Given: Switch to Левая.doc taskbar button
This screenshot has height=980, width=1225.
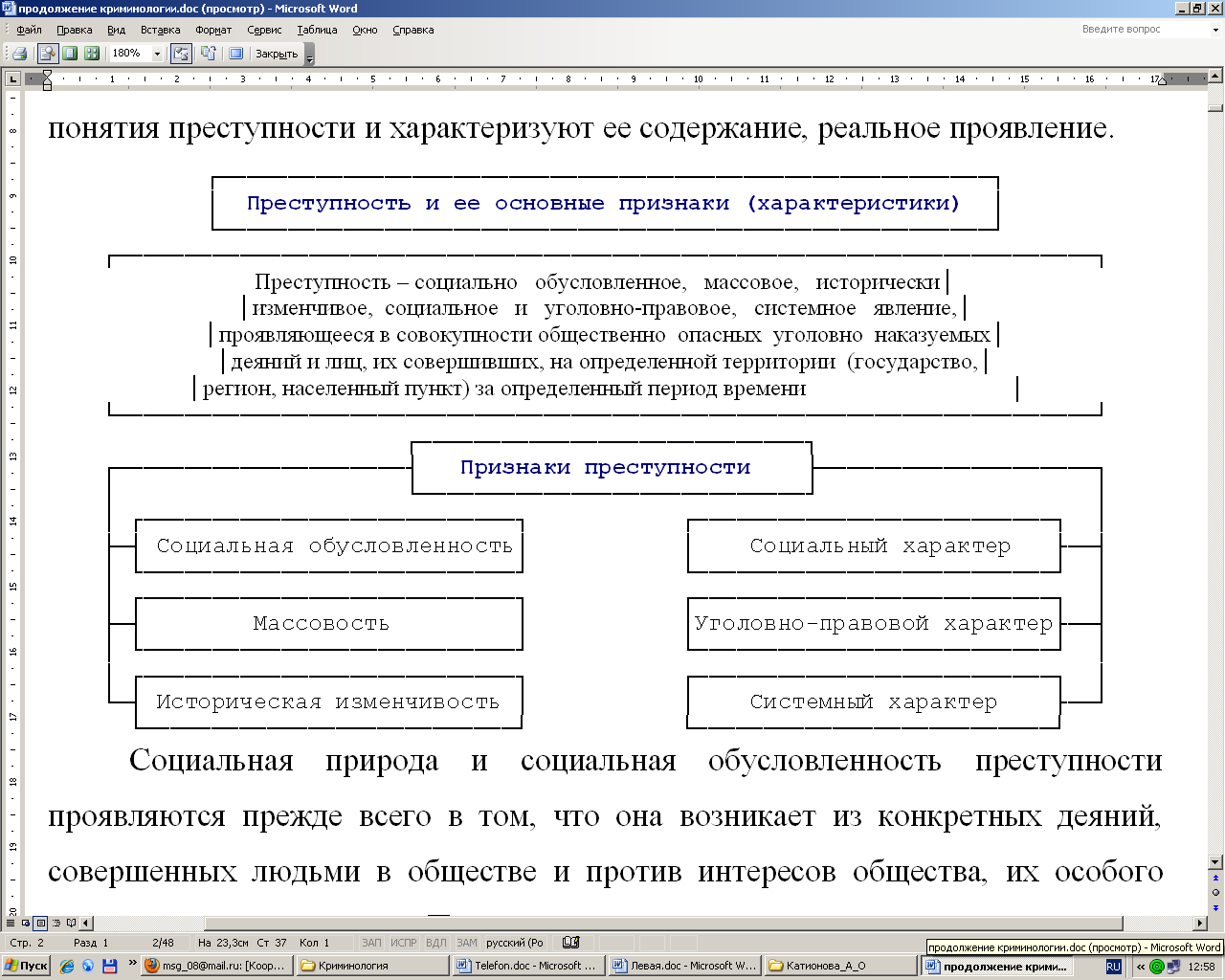Looking at the screenshot, I should click(x=685, y=966).
